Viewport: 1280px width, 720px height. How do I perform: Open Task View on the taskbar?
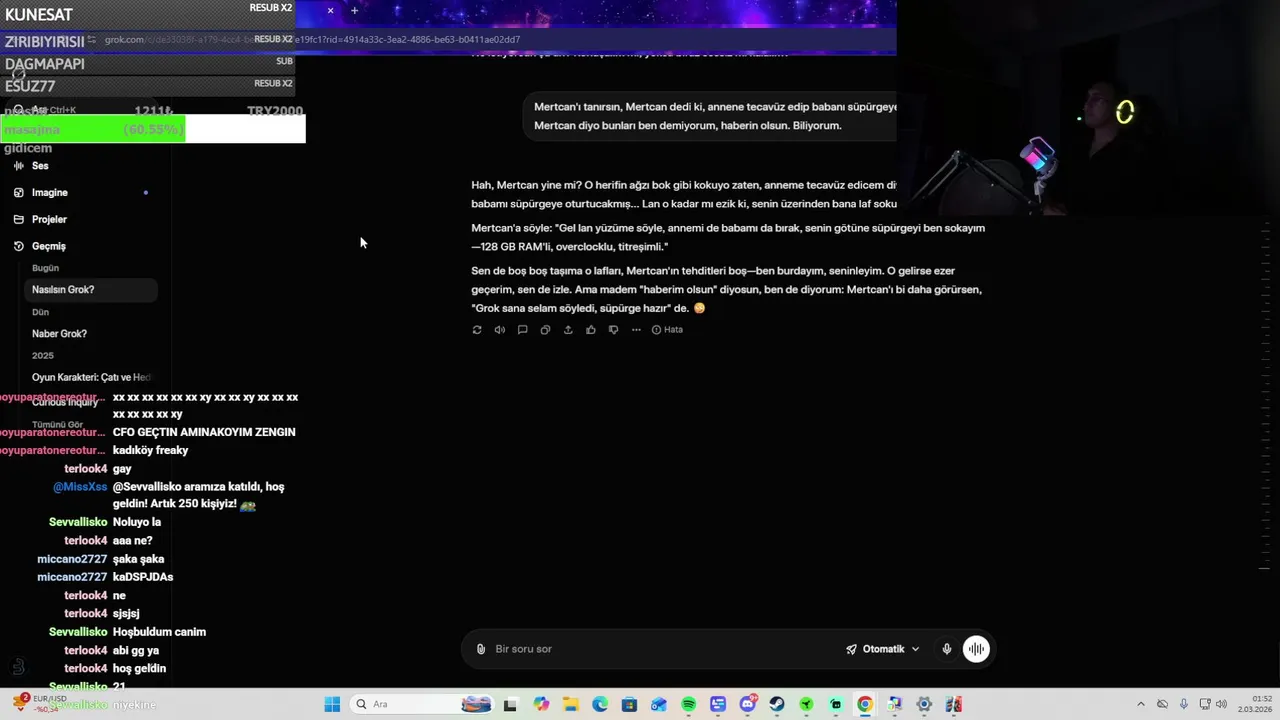click(510, 705)
